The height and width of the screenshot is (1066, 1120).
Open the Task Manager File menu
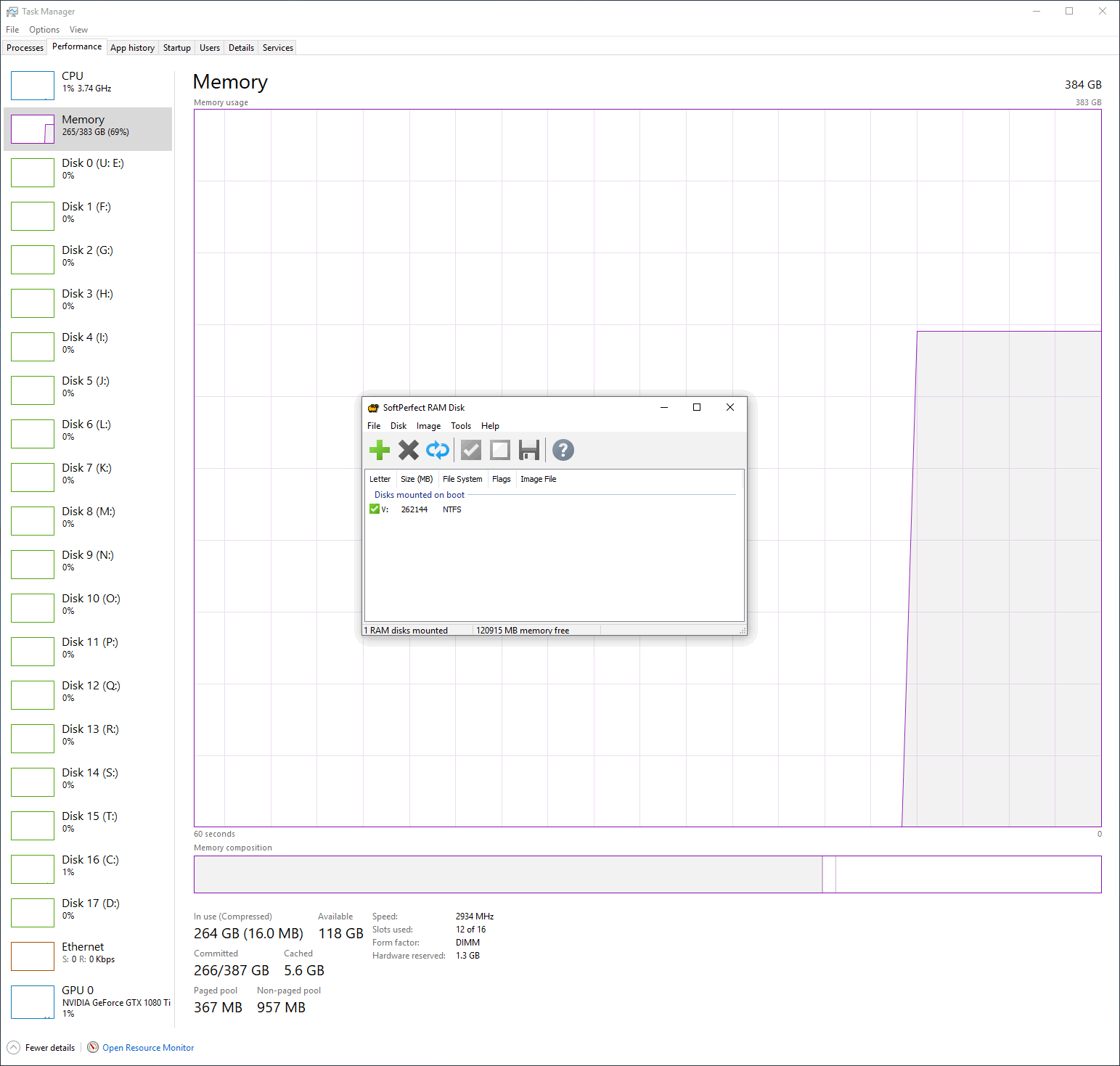[x=12, y=30]
